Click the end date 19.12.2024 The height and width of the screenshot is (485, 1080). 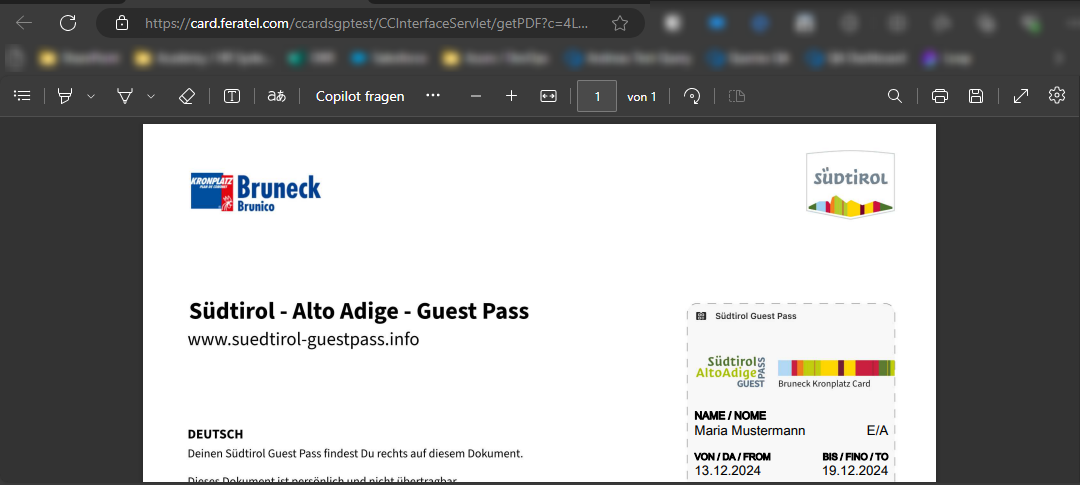click(x=855, y=471)
